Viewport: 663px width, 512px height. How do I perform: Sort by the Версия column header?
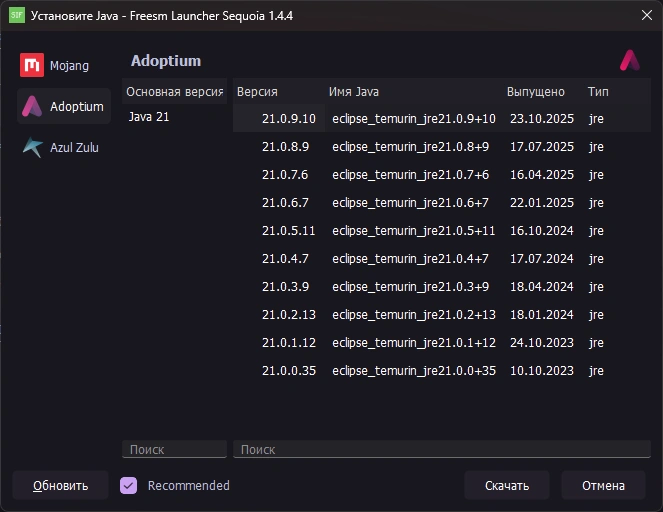pyautogui.click(x=279, y=91)
